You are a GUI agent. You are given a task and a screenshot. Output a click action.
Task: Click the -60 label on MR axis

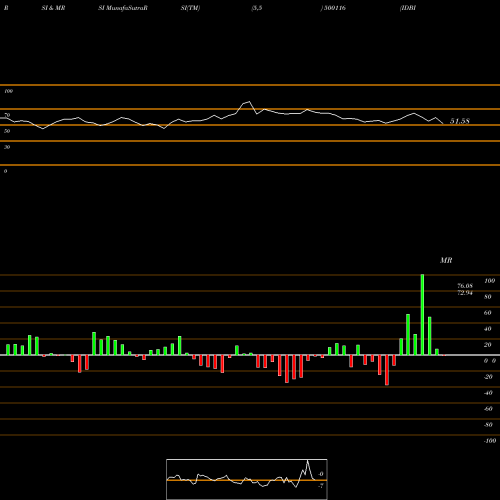click(488, 409)
